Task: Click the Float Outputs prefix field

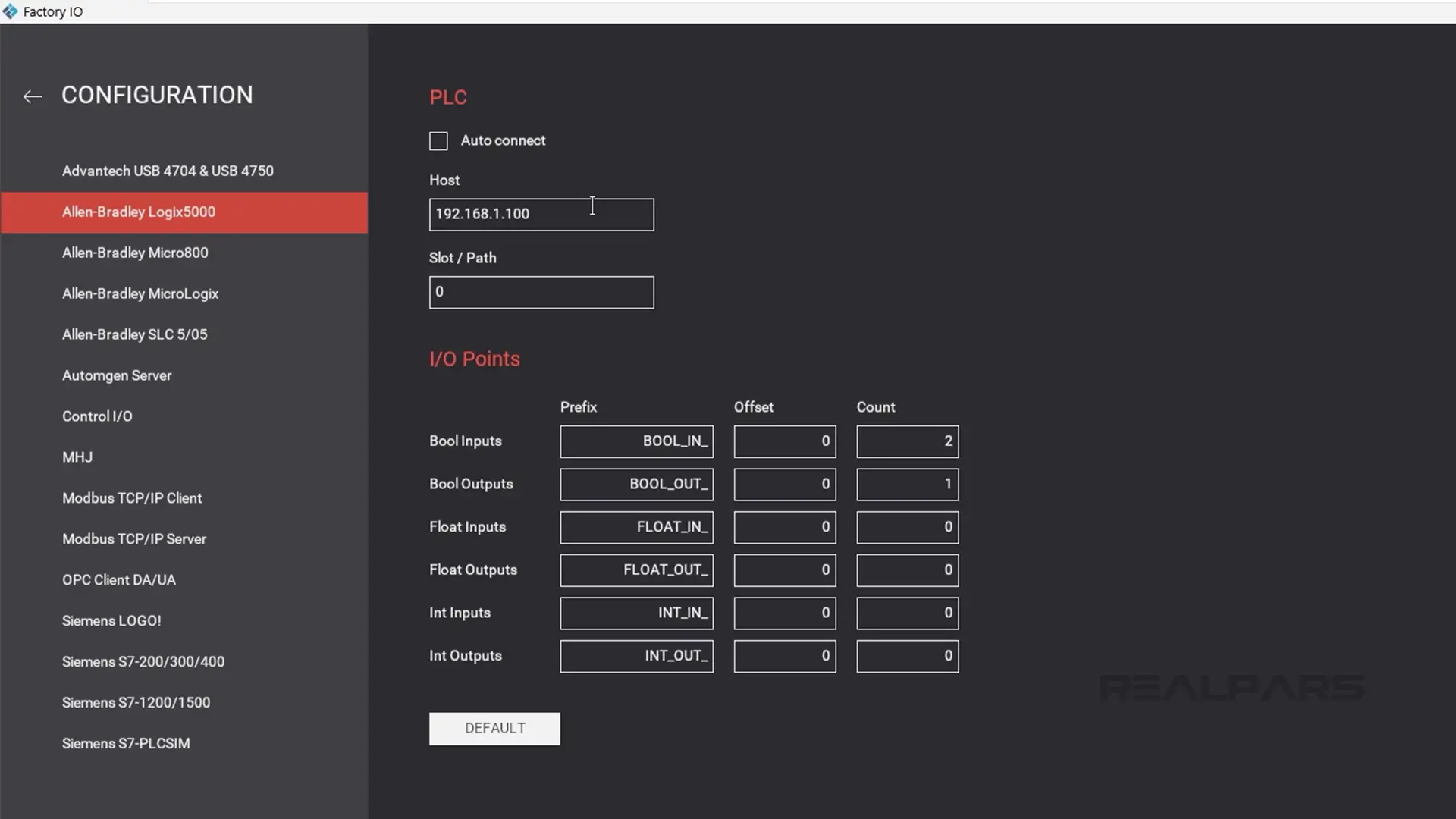Action: (x=637, y=570)
